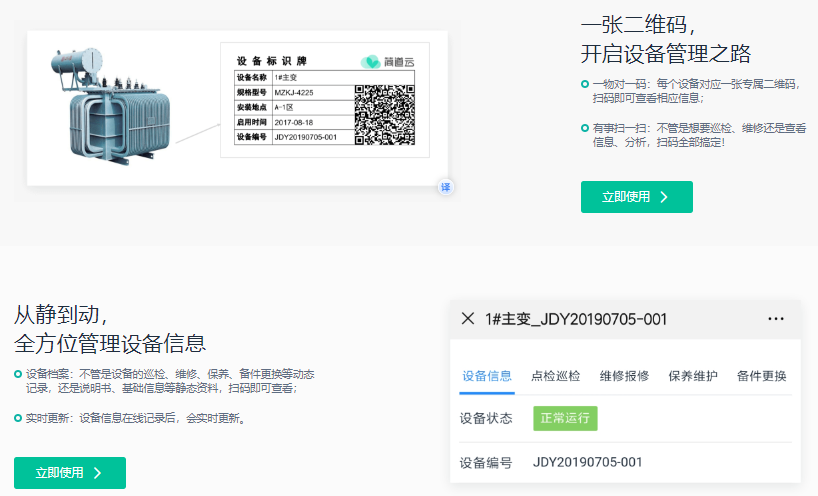Show the 备件更换 tab
Screen dimensions: 818x496
(x=761, y=376)
